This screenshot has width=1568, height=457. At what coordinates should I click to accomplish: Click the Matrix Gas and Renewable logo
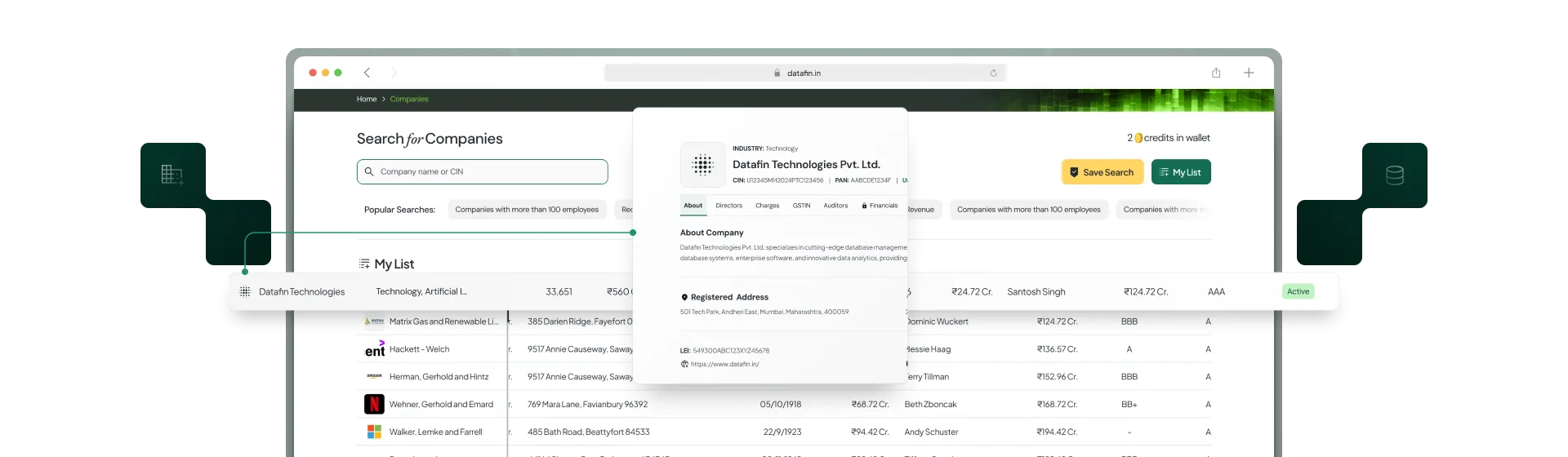(374, 322)
